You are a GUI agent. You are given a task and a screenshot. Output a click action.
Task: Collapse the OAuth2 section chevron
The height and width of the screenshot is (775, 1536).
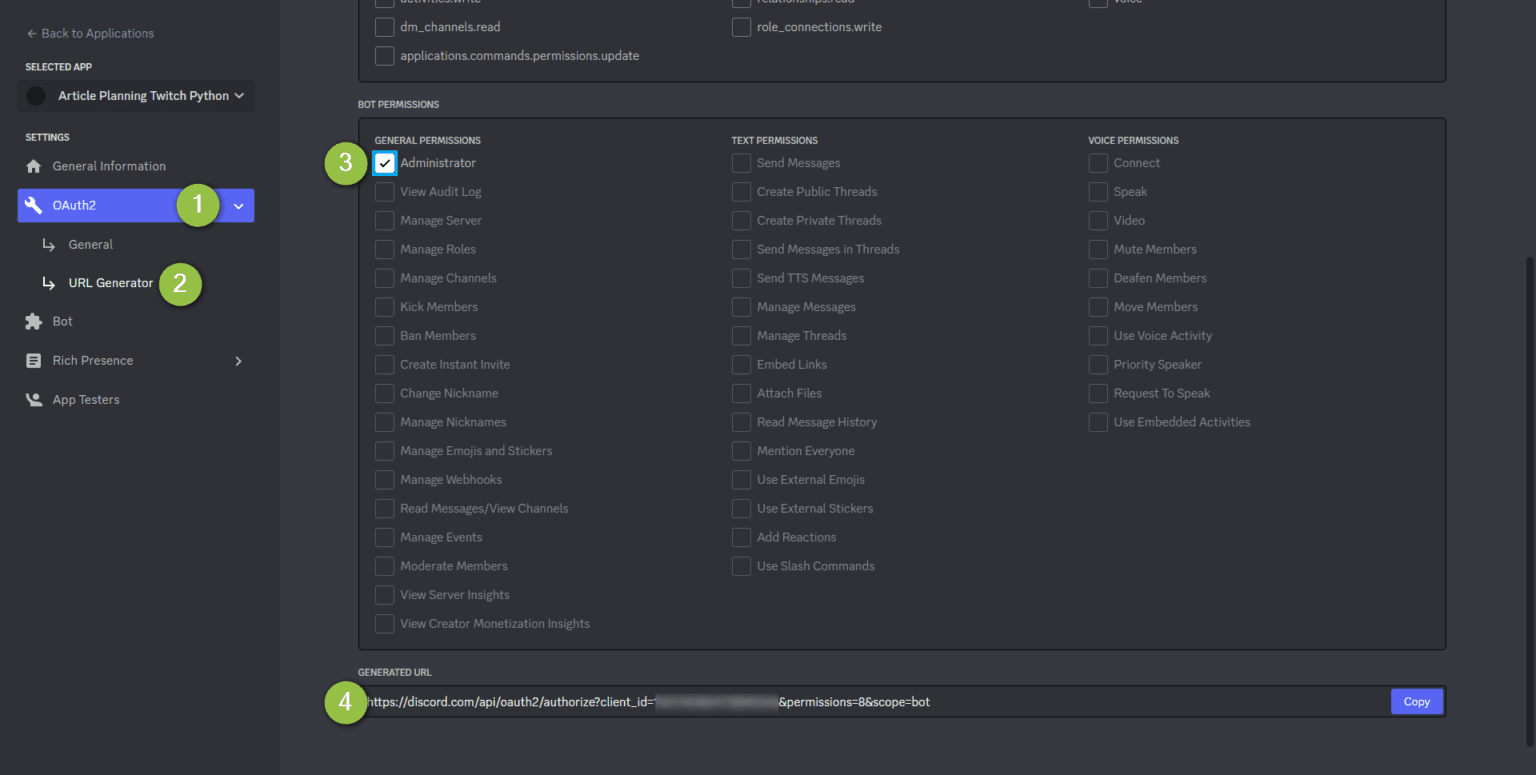coord(238,206)
